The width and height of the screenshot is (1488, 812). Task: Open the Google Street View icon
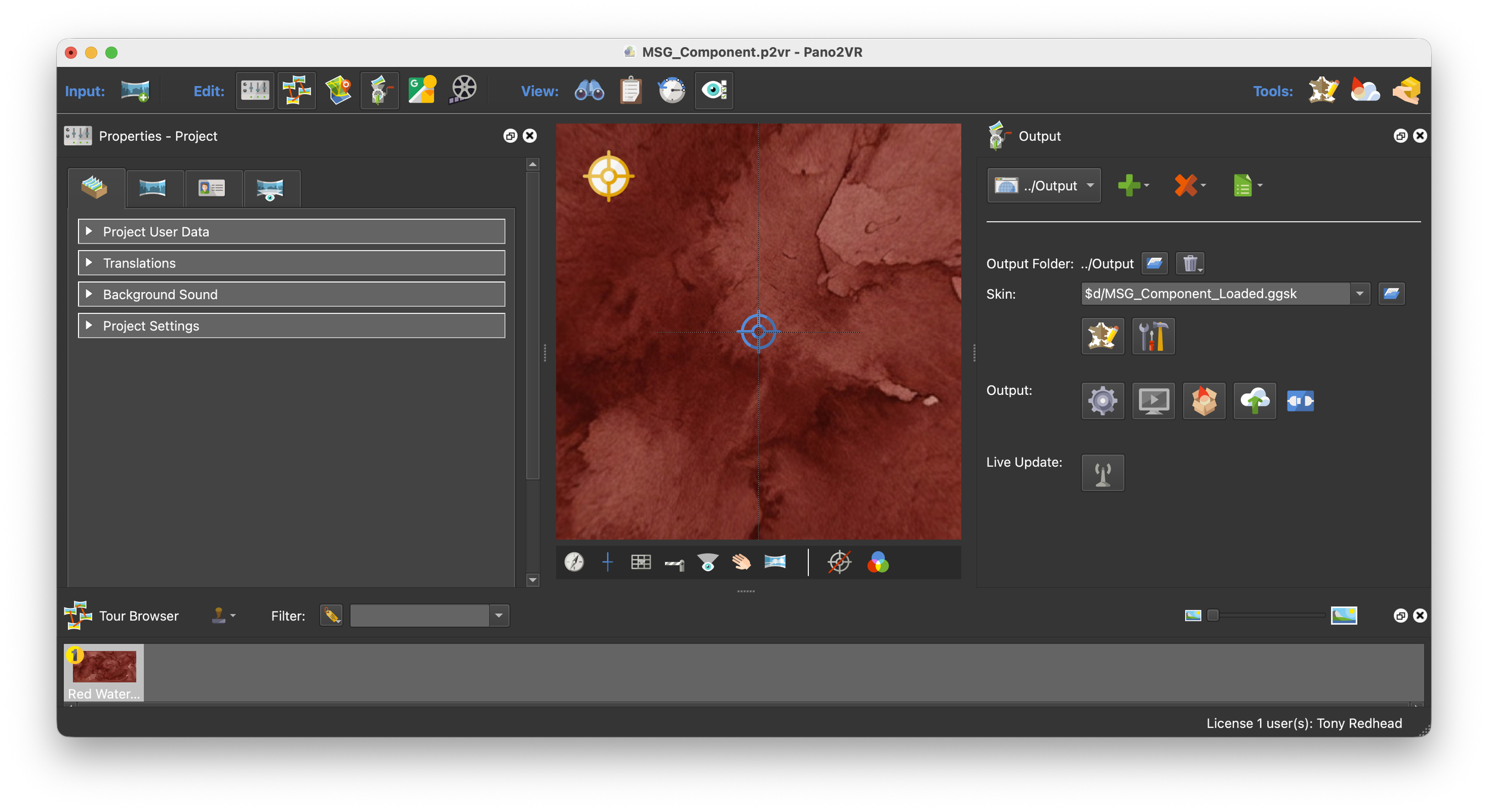coord(422,90)
